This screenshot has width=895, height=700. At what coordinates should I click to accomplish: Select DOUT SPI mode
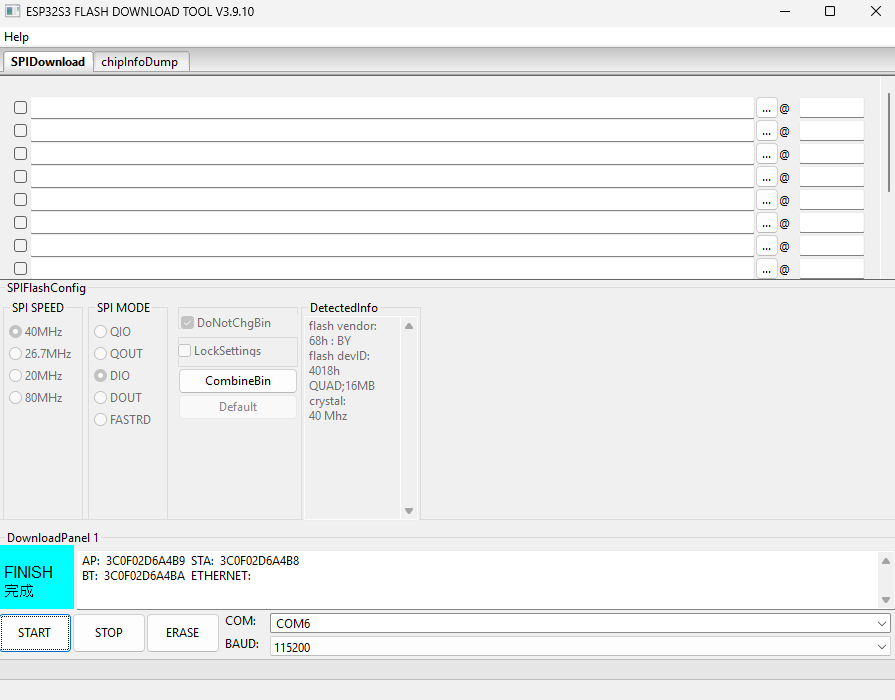point(118,398)
